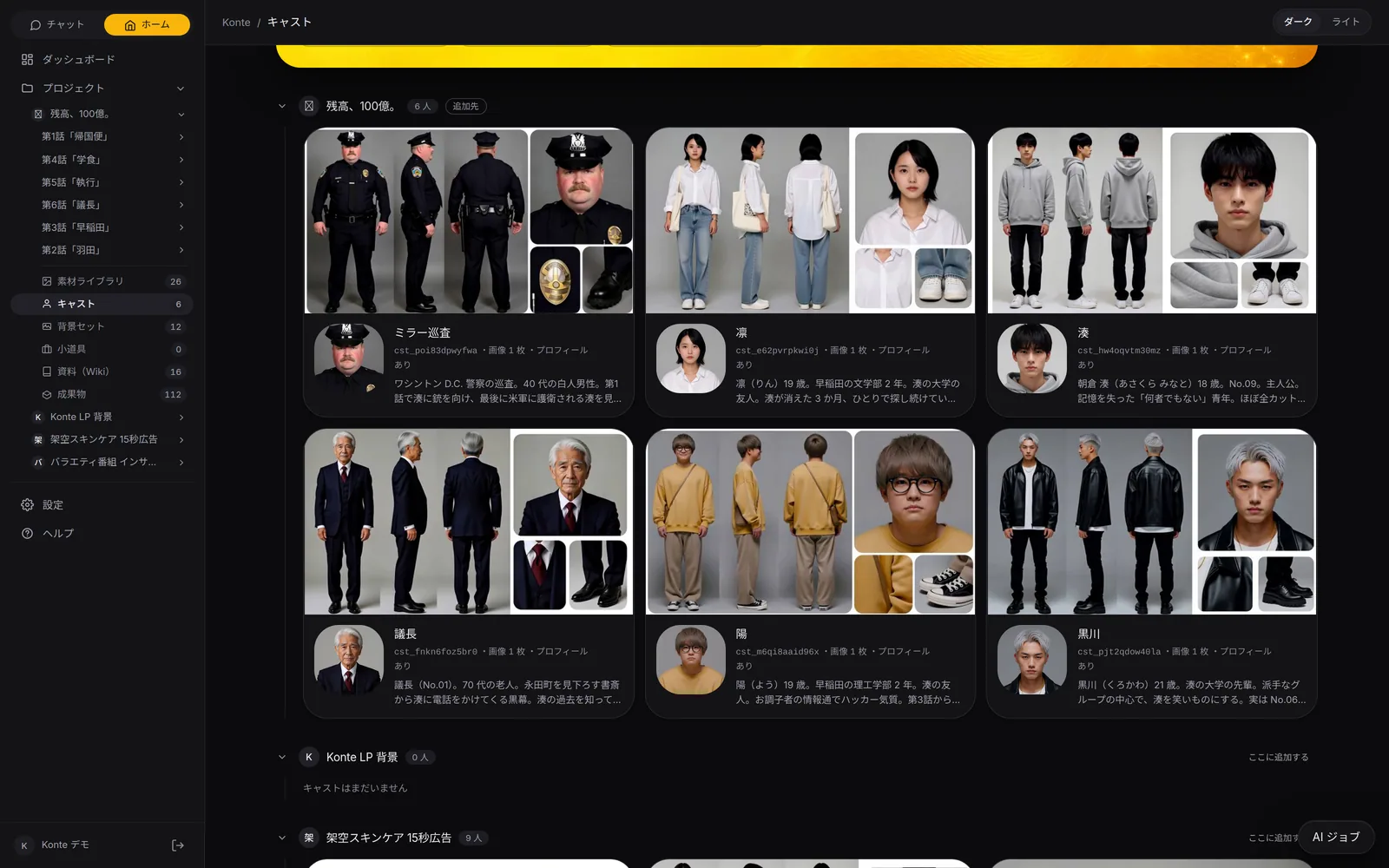This screenshot has height=868, width=1389.
Task: Expand 第1話「帰国便」episode
Action: coord(181,137)
